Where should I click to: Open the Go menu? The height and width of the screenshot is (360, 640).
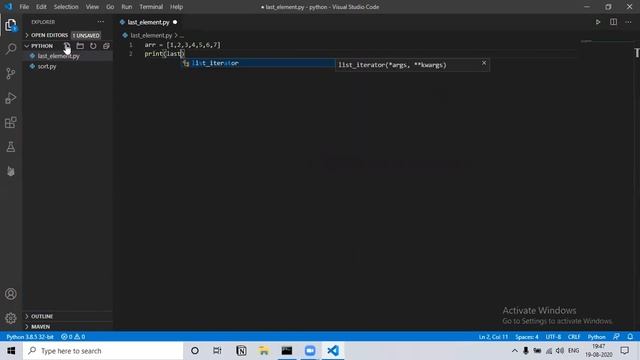click(110, 7)
